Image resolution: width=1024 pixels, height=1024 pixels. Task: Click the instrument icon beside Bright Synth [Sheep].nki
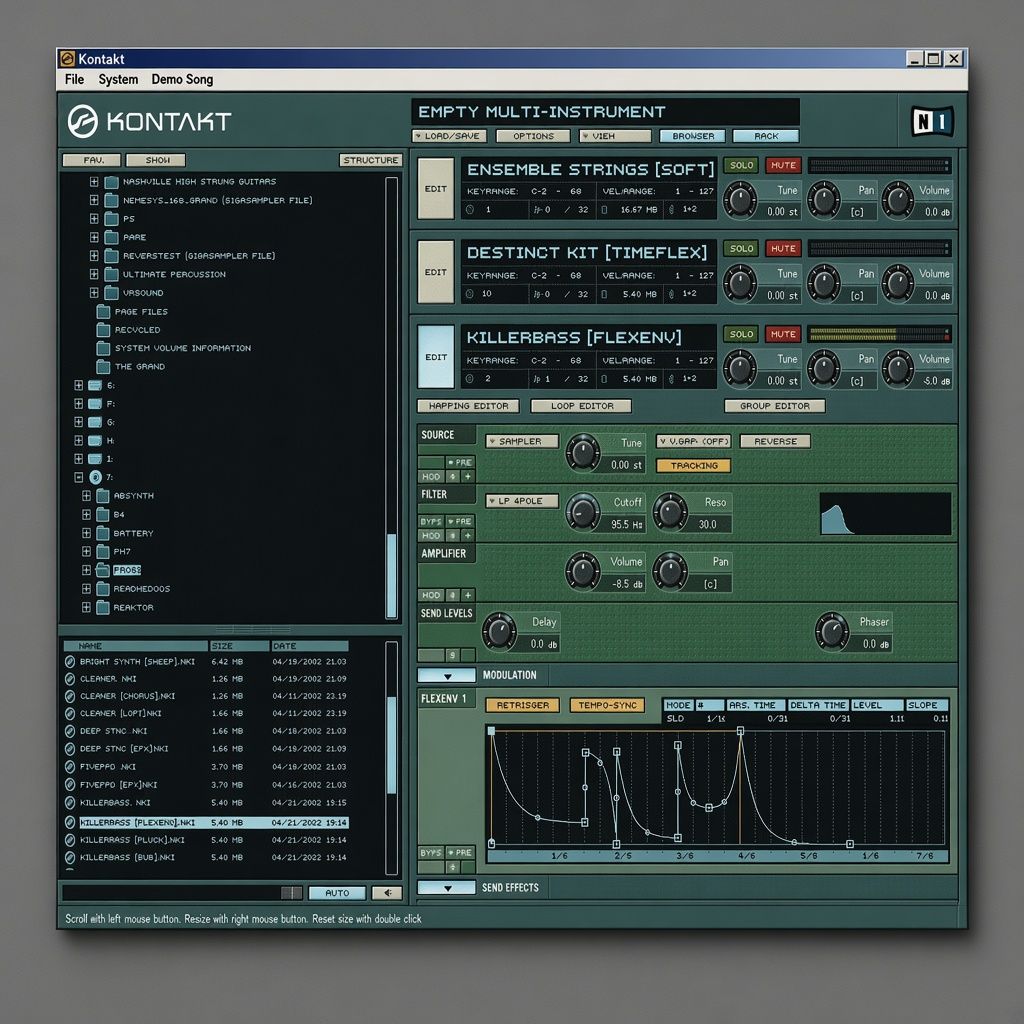(70, 662)
